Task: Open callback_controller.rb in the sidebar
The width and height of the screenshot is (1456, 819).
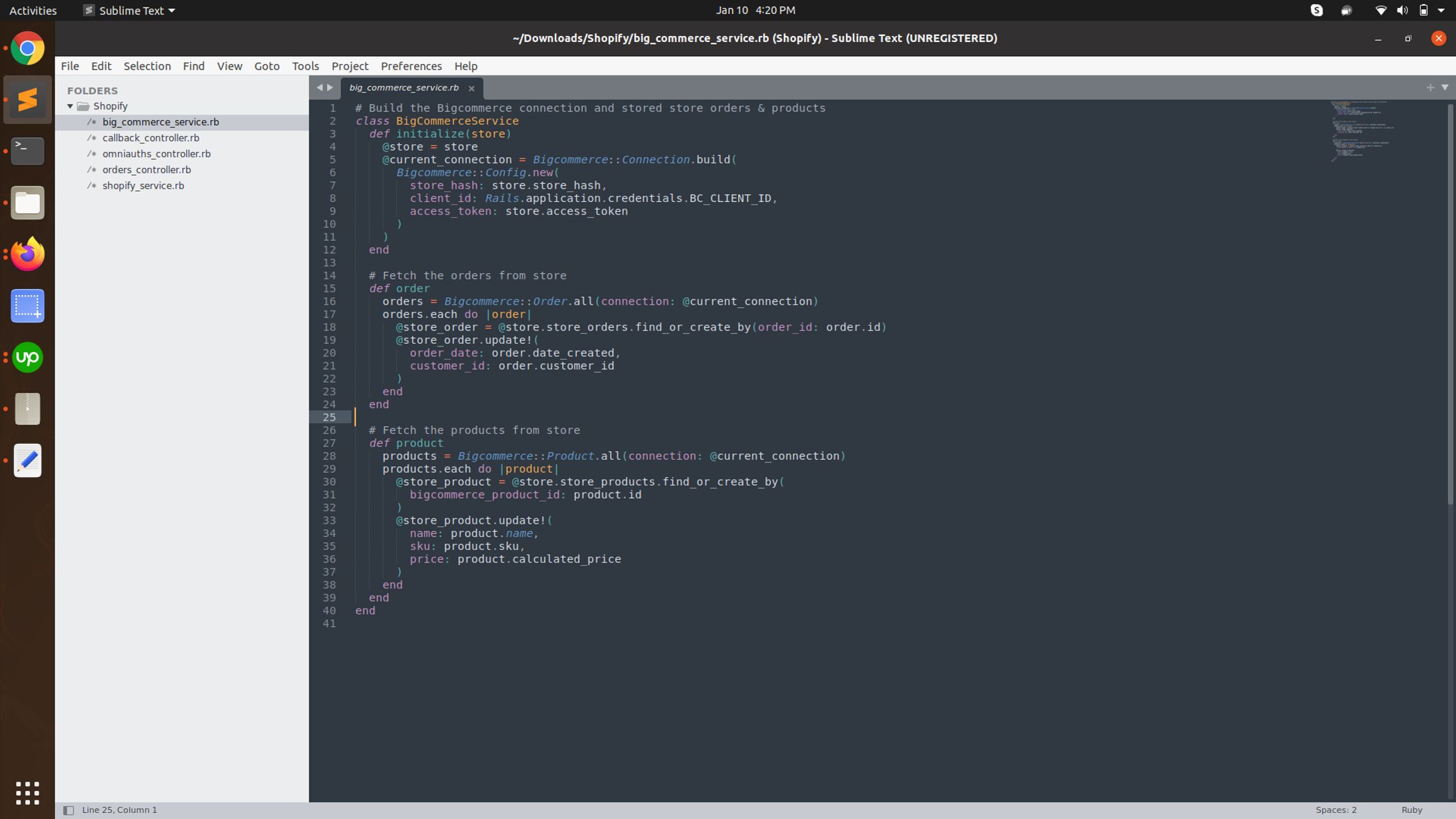Action: [151, 138]
